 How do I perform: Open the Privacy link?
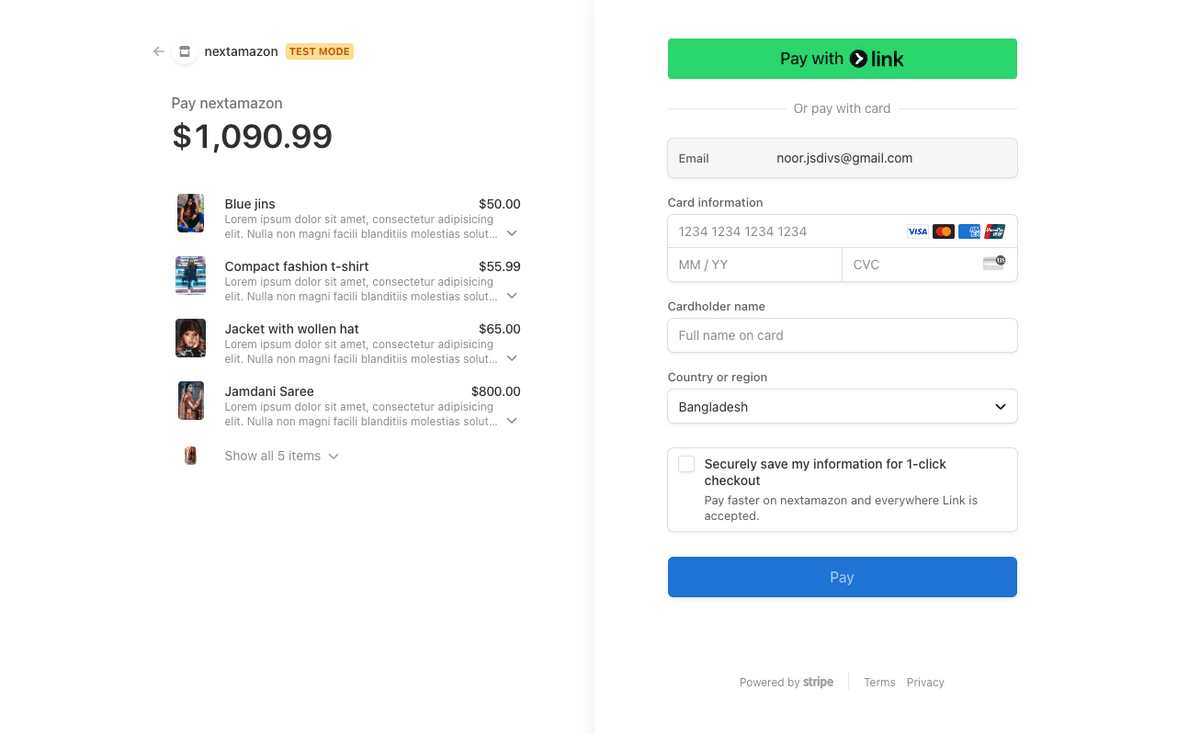pos(925,683)
